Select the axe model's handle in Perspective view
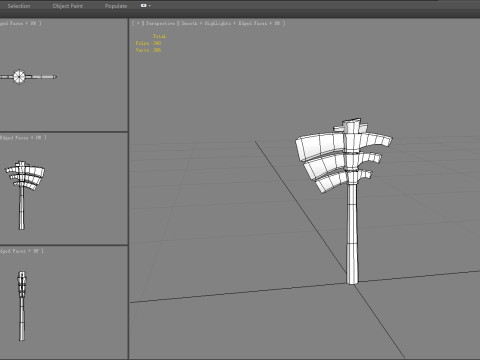This screenshot has height=360, width=480. (352, 233)
